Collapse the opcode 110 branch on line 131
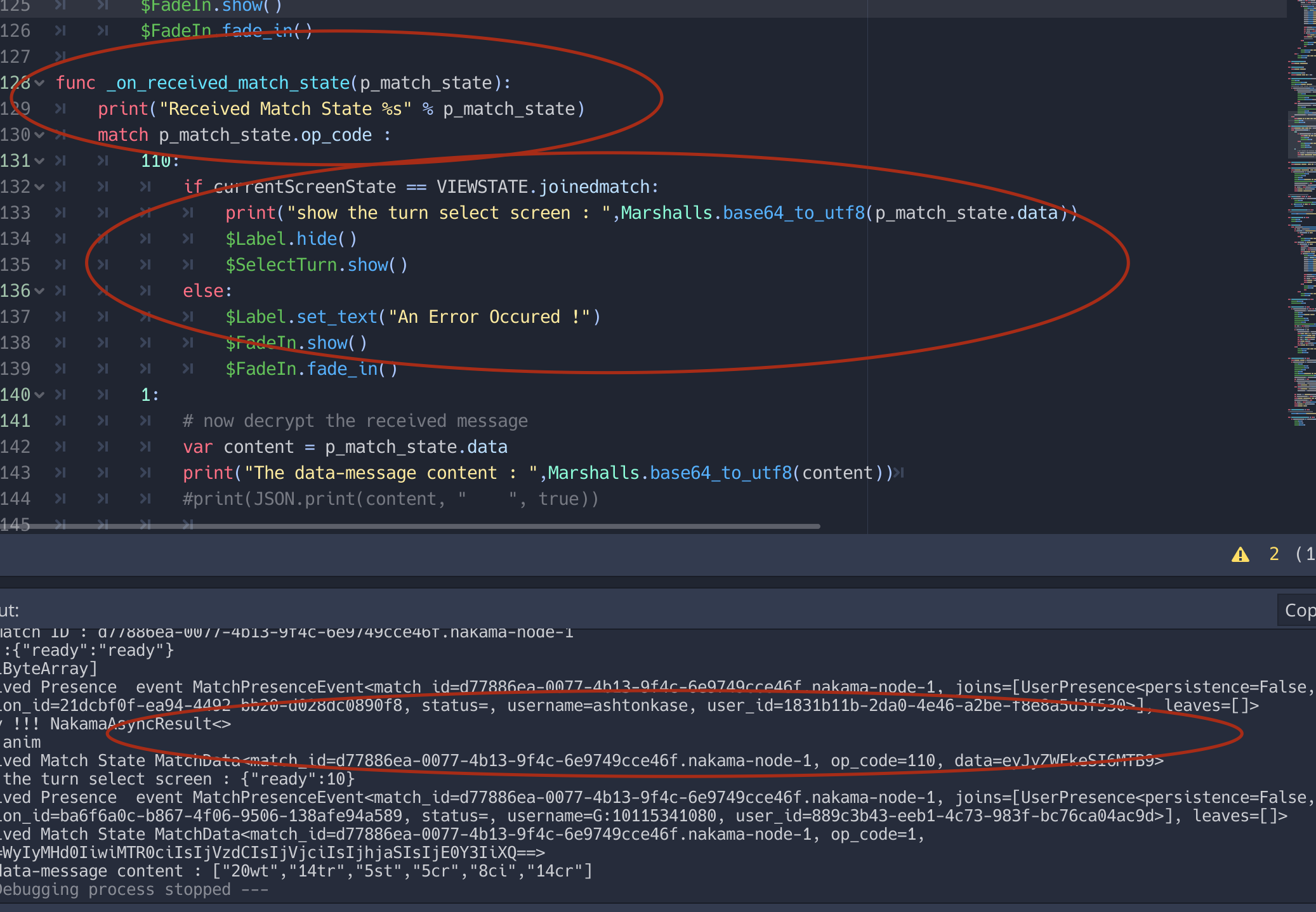Image resolution: width=1316 pixels, height=912 pixels. tap(39, 160)
